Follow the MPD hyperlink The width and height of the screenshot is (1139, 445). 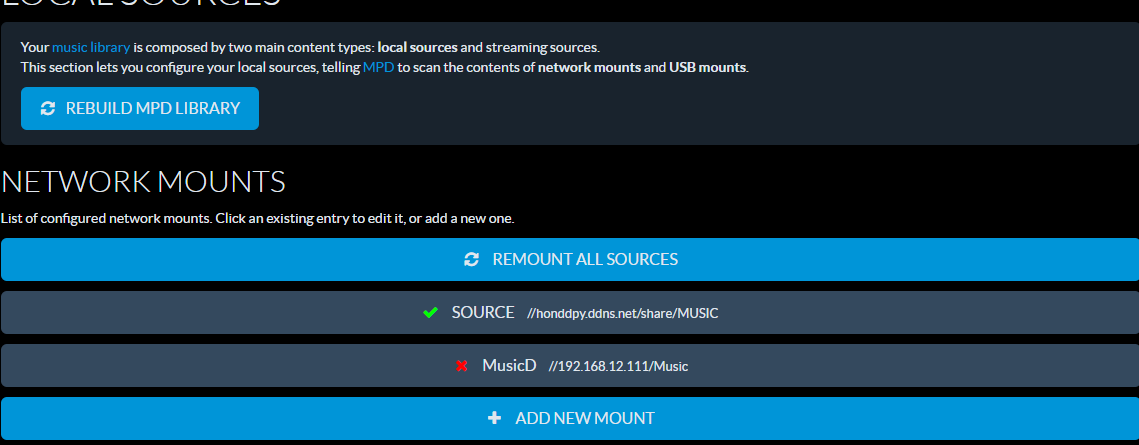pos(378,68)
